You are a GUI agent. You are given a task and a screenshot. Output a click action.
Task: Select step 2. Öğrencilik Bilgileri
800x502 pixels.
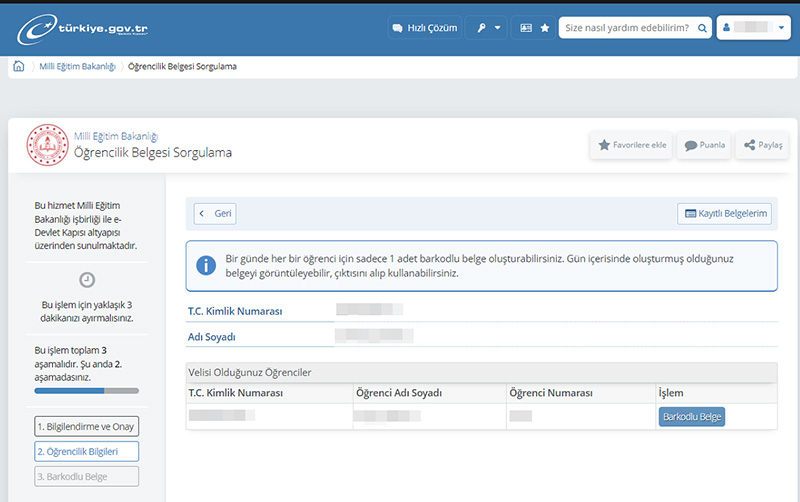click(85, 452)
